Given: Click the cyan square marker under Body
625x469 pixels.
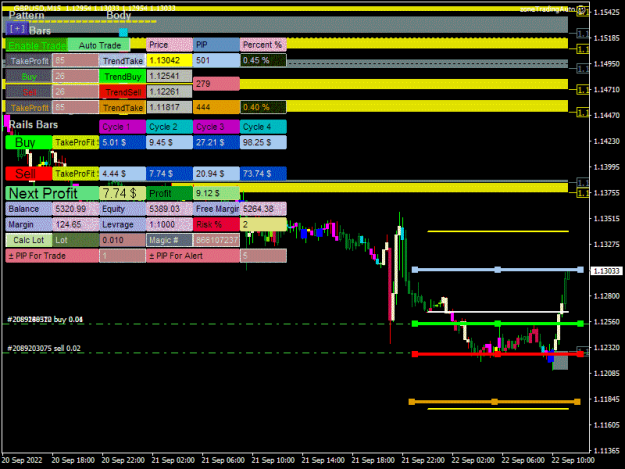Looking at the screenshot, I should pyautogui.click(x=123, y=32).
